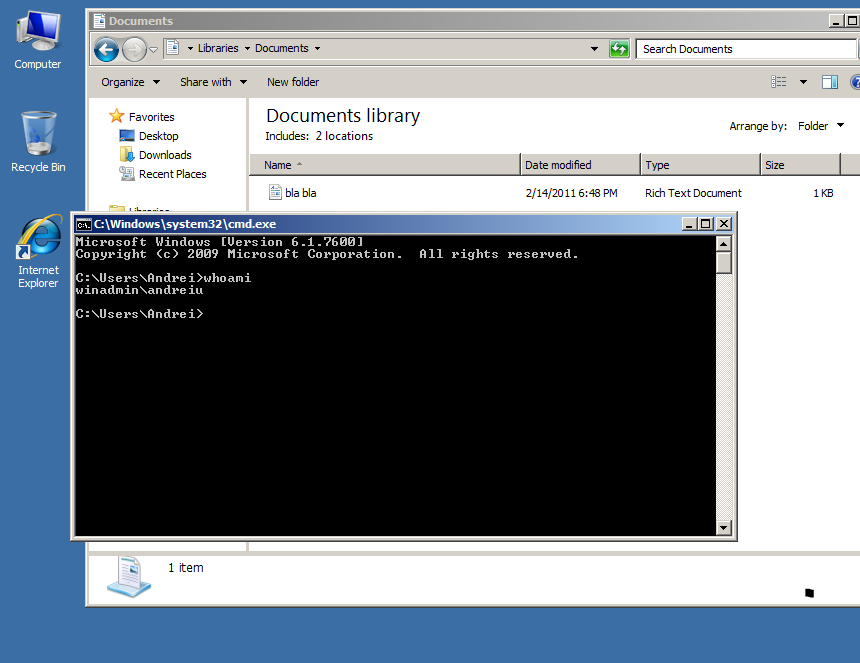Click the date 2/14/2011 6:48 PM cell
Viewport: 860px width, 663px height.
click(x=571, y=193)
